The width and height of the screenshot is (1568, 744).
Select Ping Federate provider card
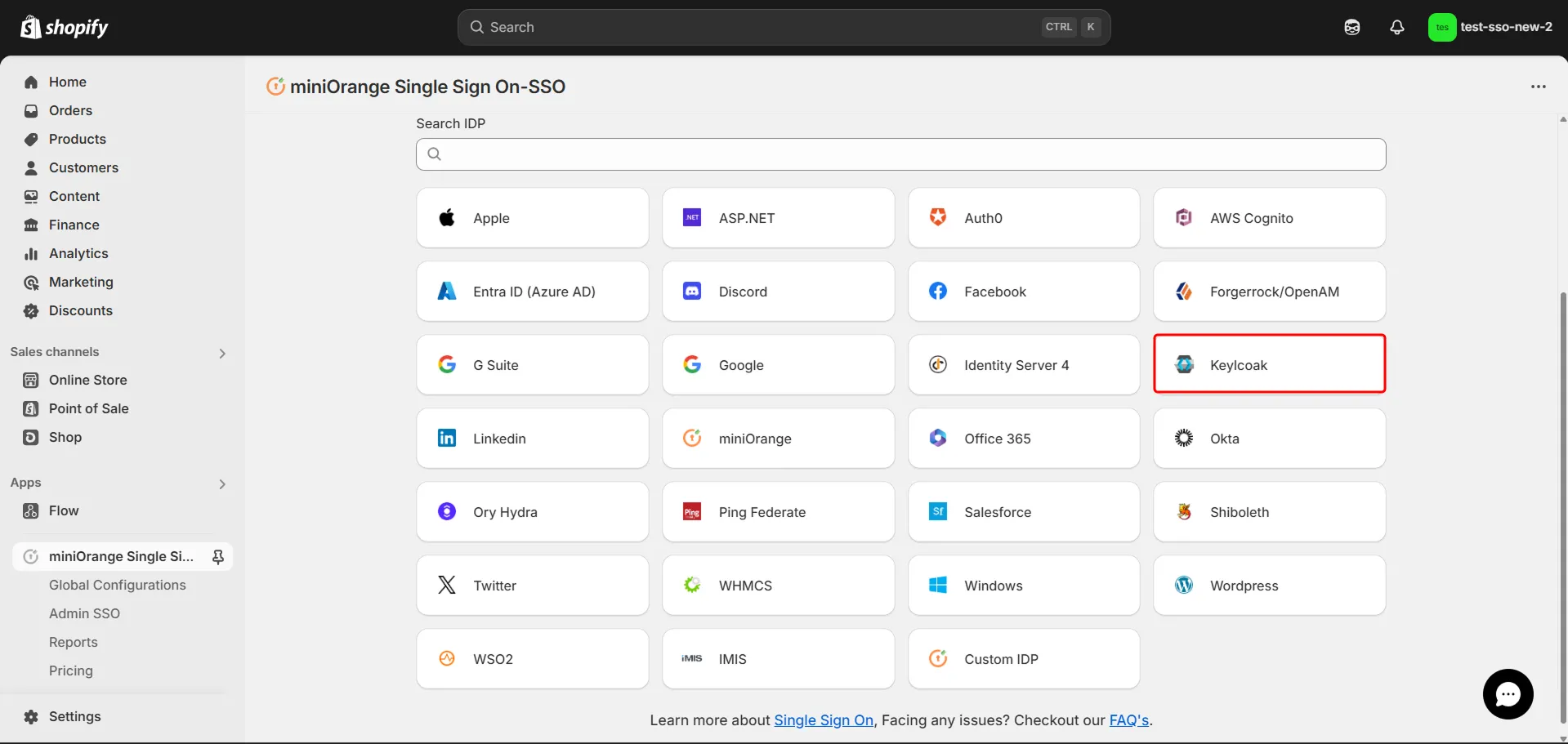(x=778, y=512)
